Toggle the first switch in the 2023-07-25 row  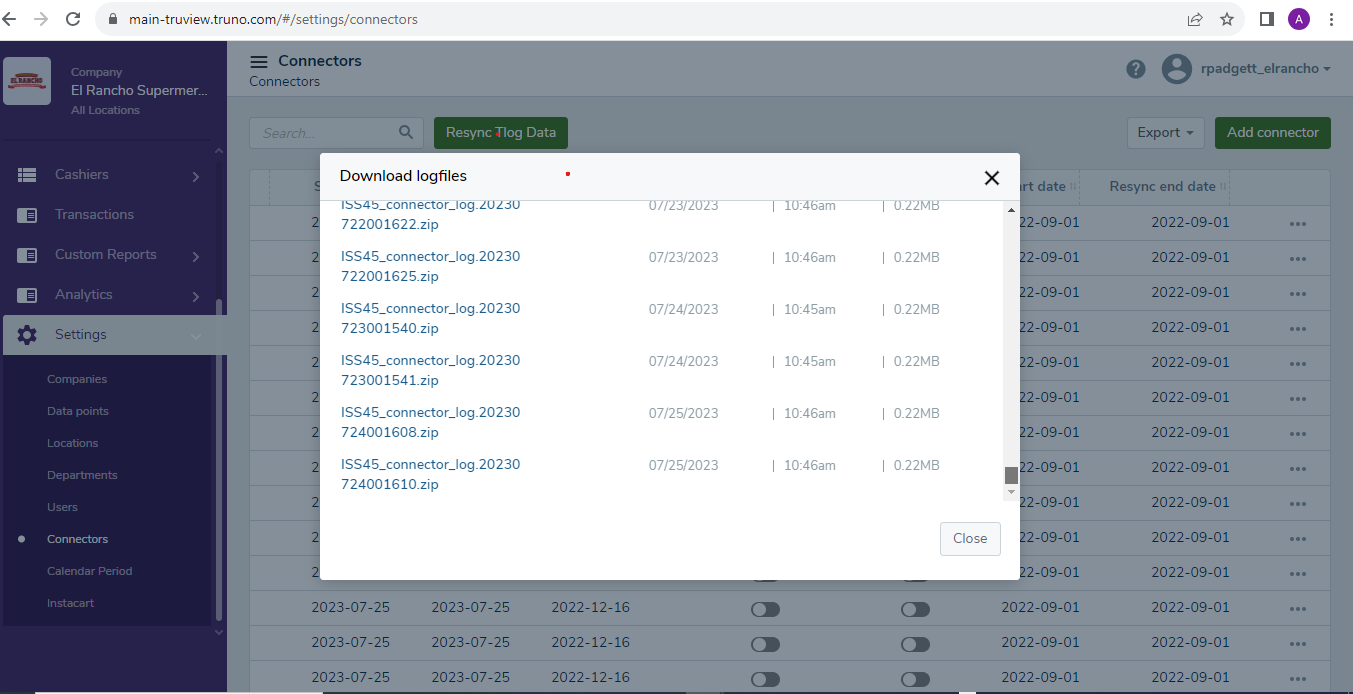765,609
